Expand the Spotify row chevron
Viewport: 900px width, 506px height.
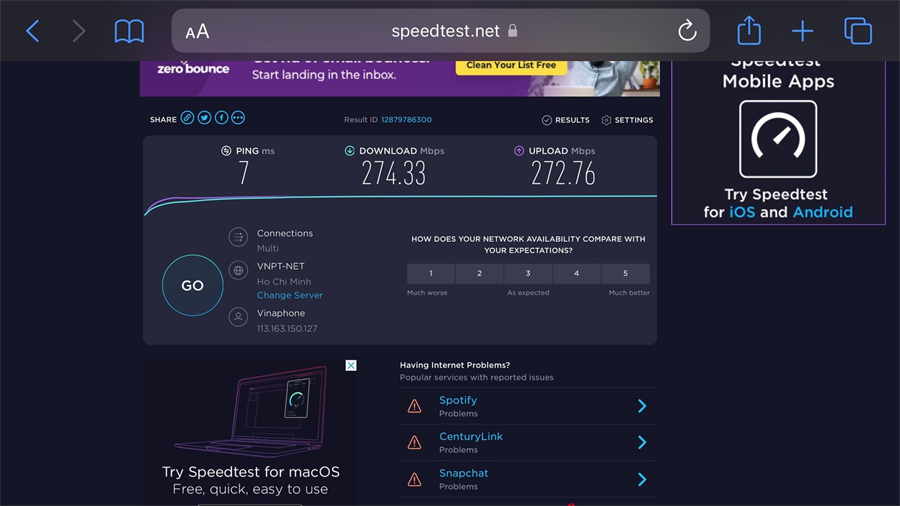[x=642, y=406]
